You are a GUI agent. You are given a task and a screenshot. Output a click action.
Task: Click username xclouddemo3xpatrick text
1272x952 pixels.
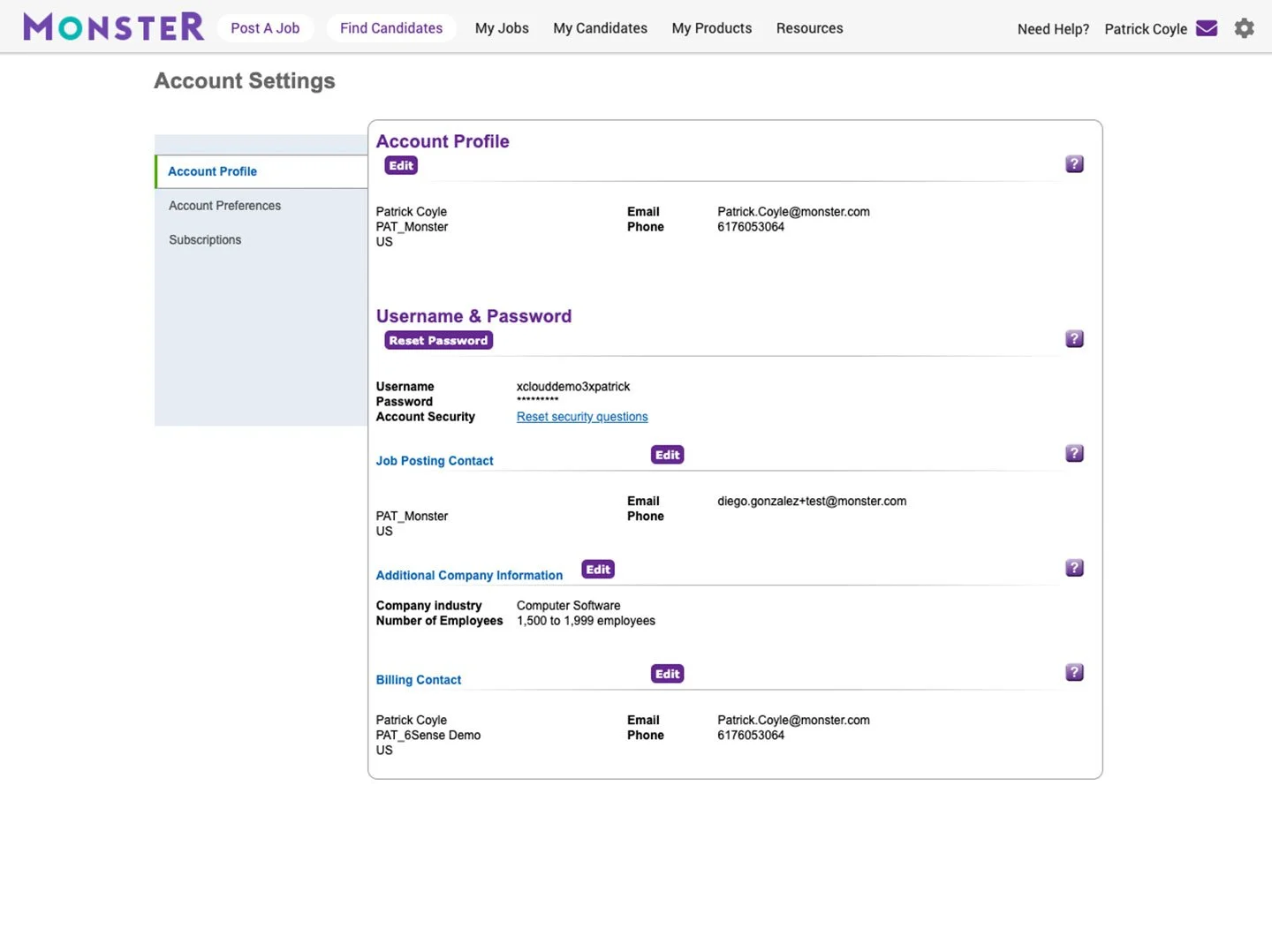(573, 387)
